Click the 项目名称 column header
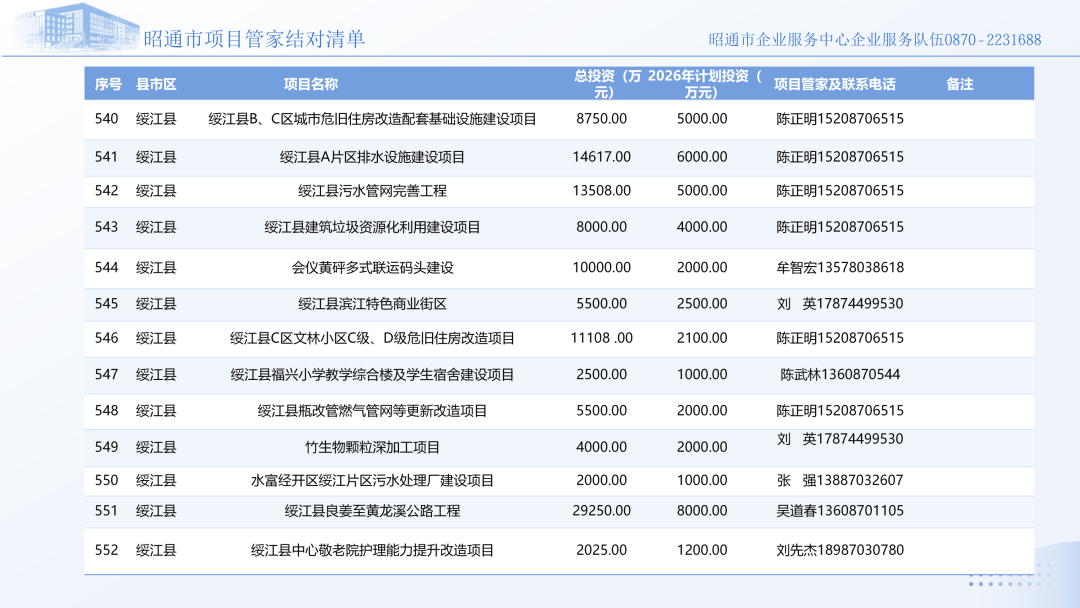1080x608 pixels. 311,84
